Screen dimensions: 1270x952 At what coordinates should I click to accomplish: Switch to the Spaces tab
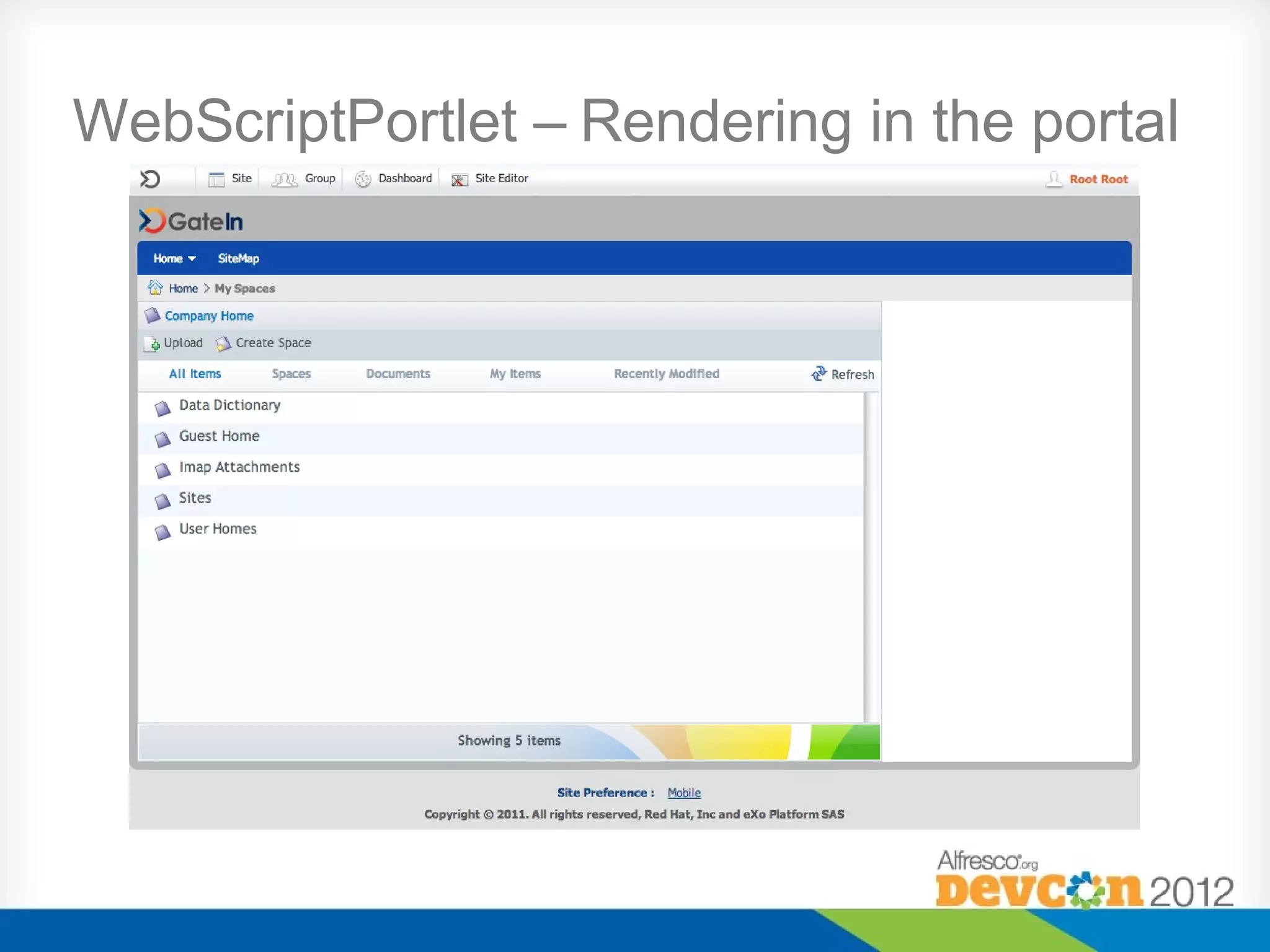(x=291, y=374)
